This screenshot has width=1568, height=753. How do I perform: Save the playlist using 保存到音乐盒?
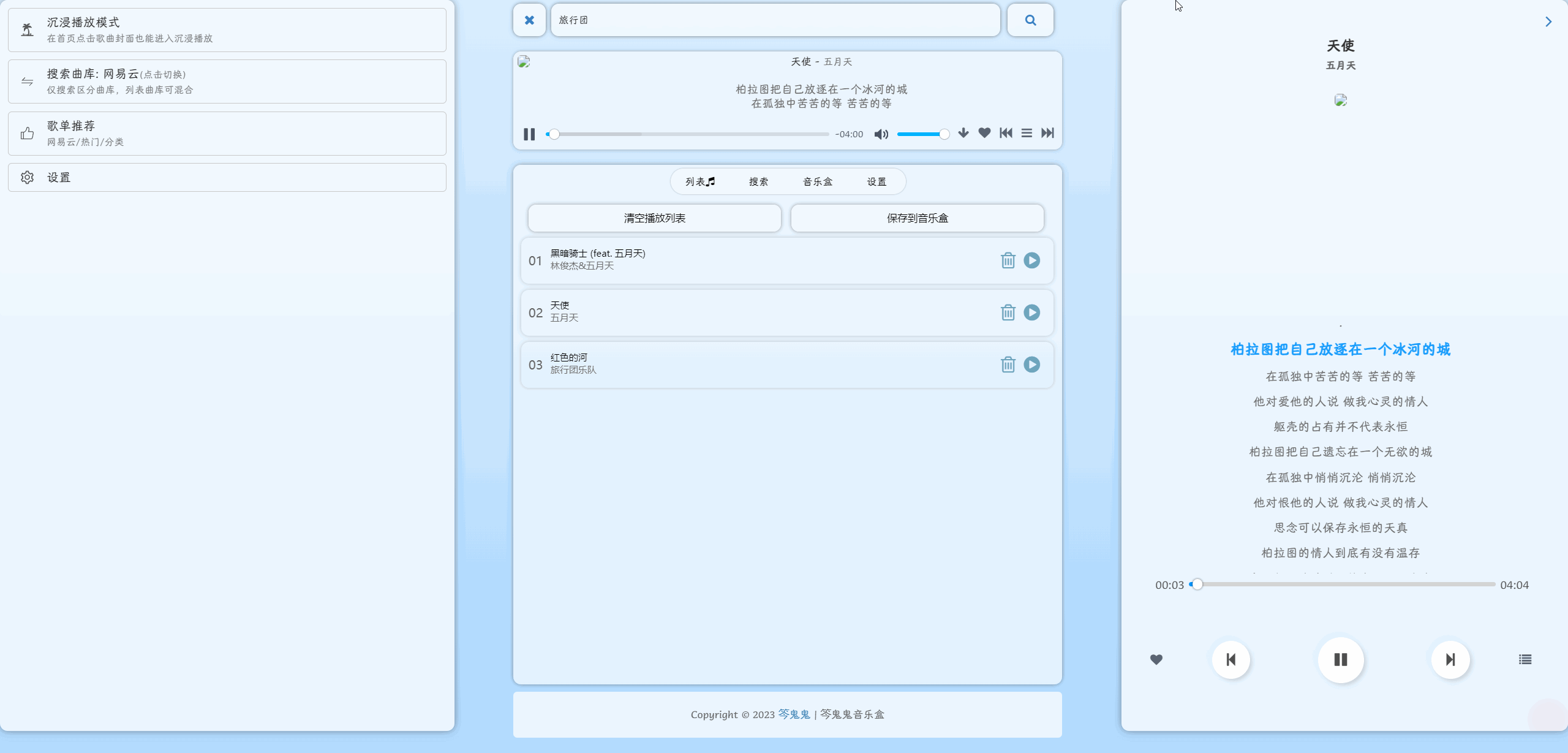pos(917,218)
